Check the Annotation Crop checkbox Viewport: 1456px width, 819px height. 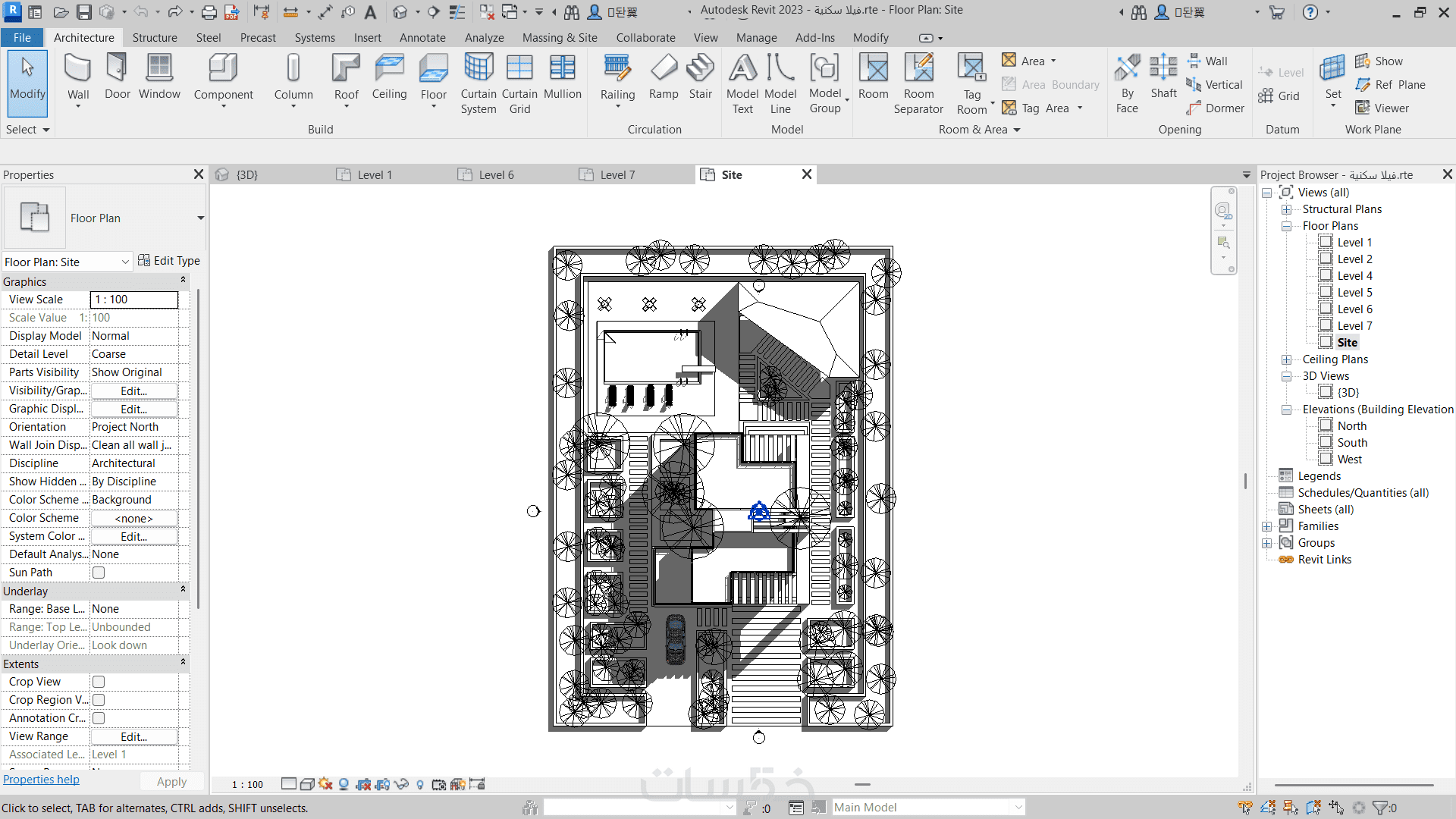(x=99, y=718)
